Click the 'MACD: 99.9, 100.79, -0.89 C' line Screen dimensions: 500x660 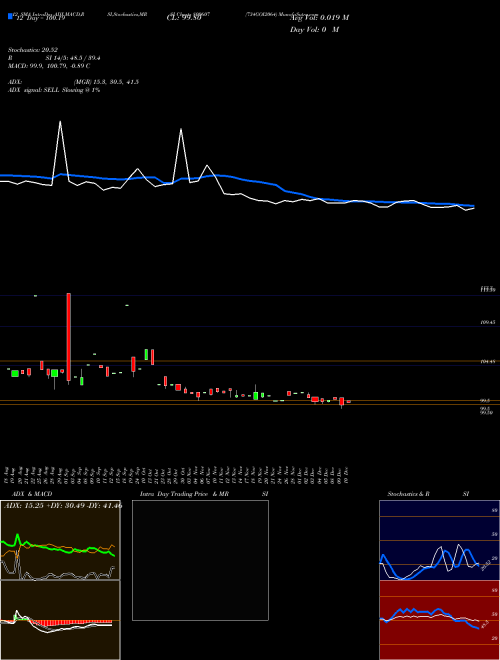click(x=49, y=66)
